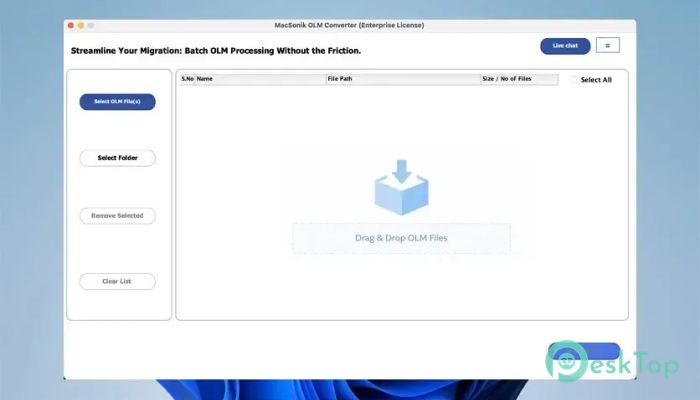Click the download box icon in the drop zone
This screenshot has width=700, height=400.
pos(401,187)
